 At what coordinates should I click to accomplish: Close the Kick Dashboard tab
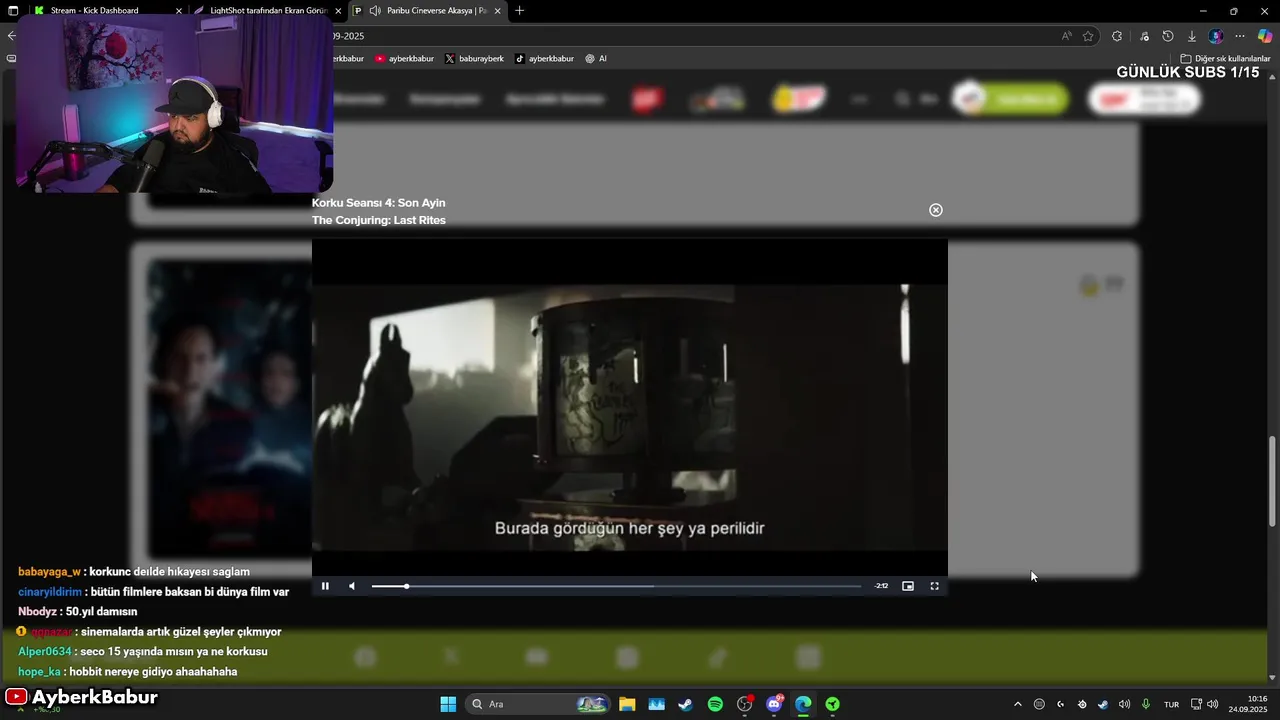click(x=179, y=10)
